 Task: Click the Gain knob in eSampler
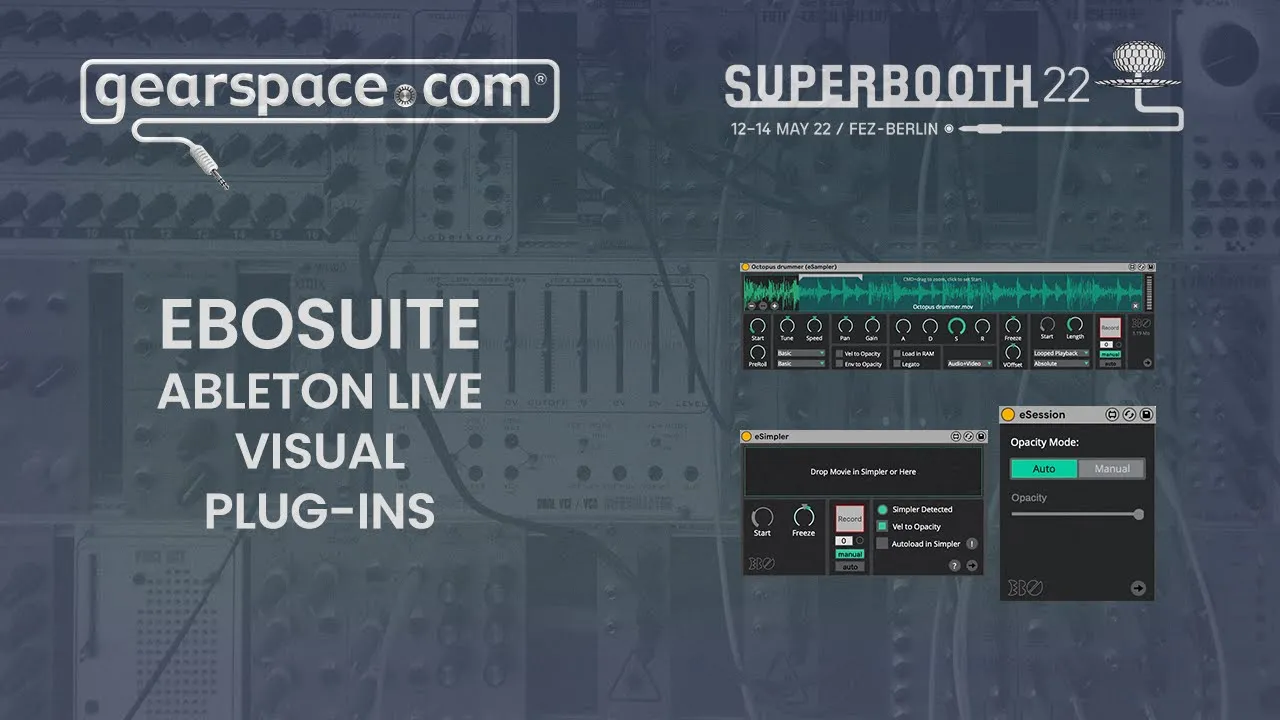872,325
